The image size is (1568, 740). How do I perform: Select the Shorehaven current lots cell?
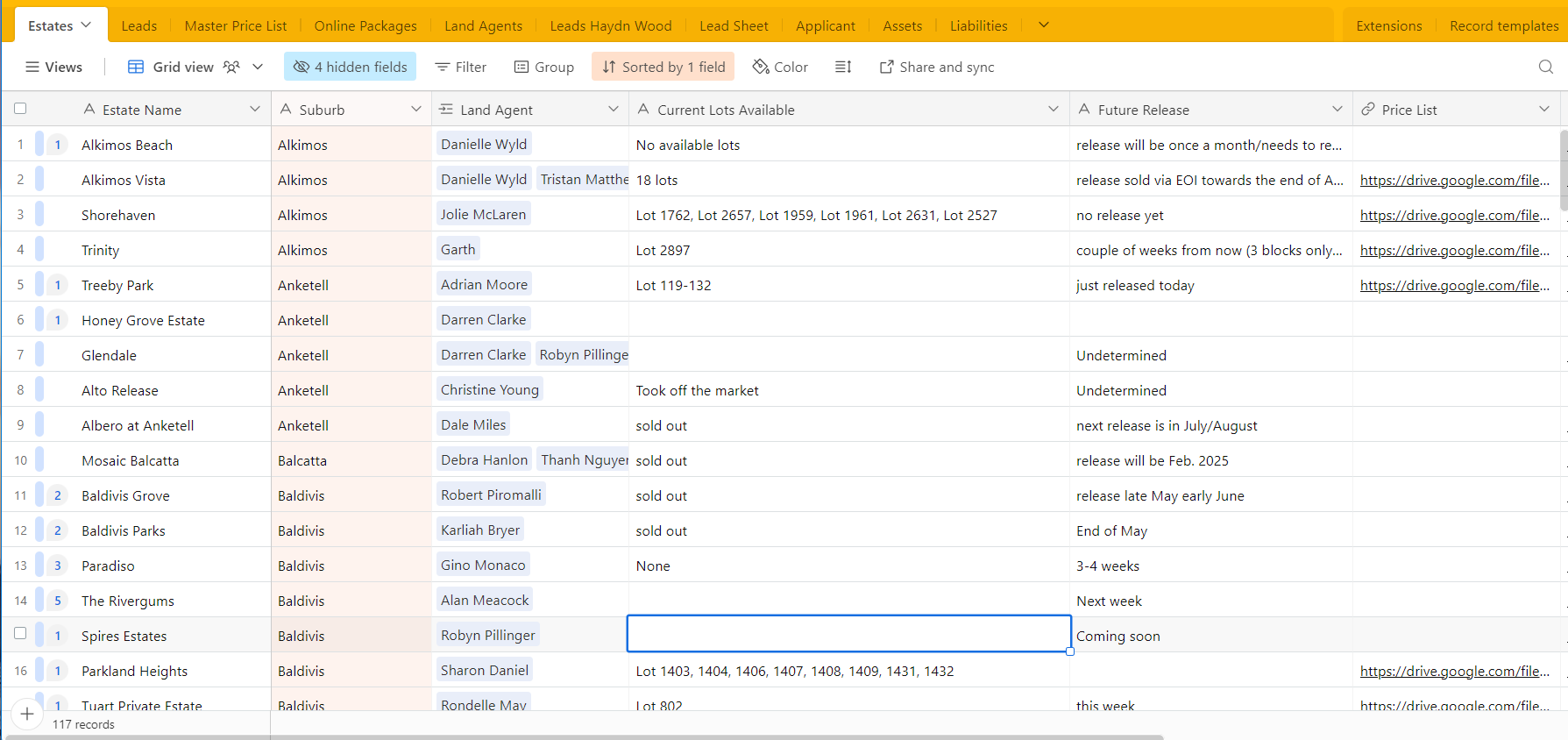(x=848, y=215)
